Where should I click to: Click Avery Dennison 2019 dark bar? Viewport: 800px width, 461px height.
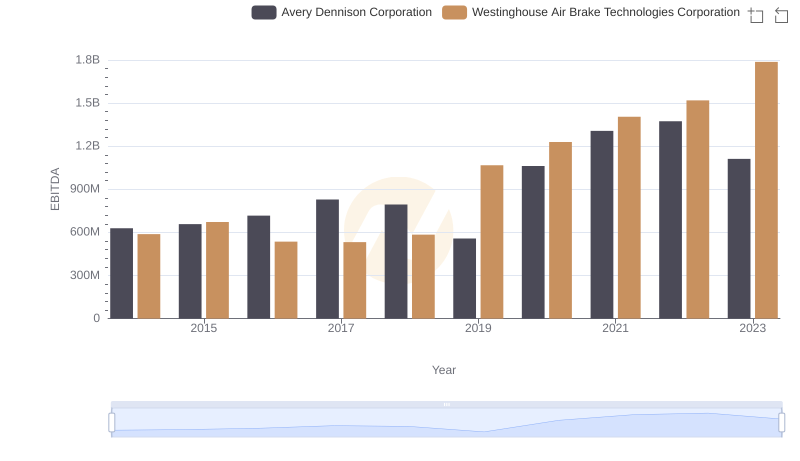pyautogui.click(x=464, y=278)
